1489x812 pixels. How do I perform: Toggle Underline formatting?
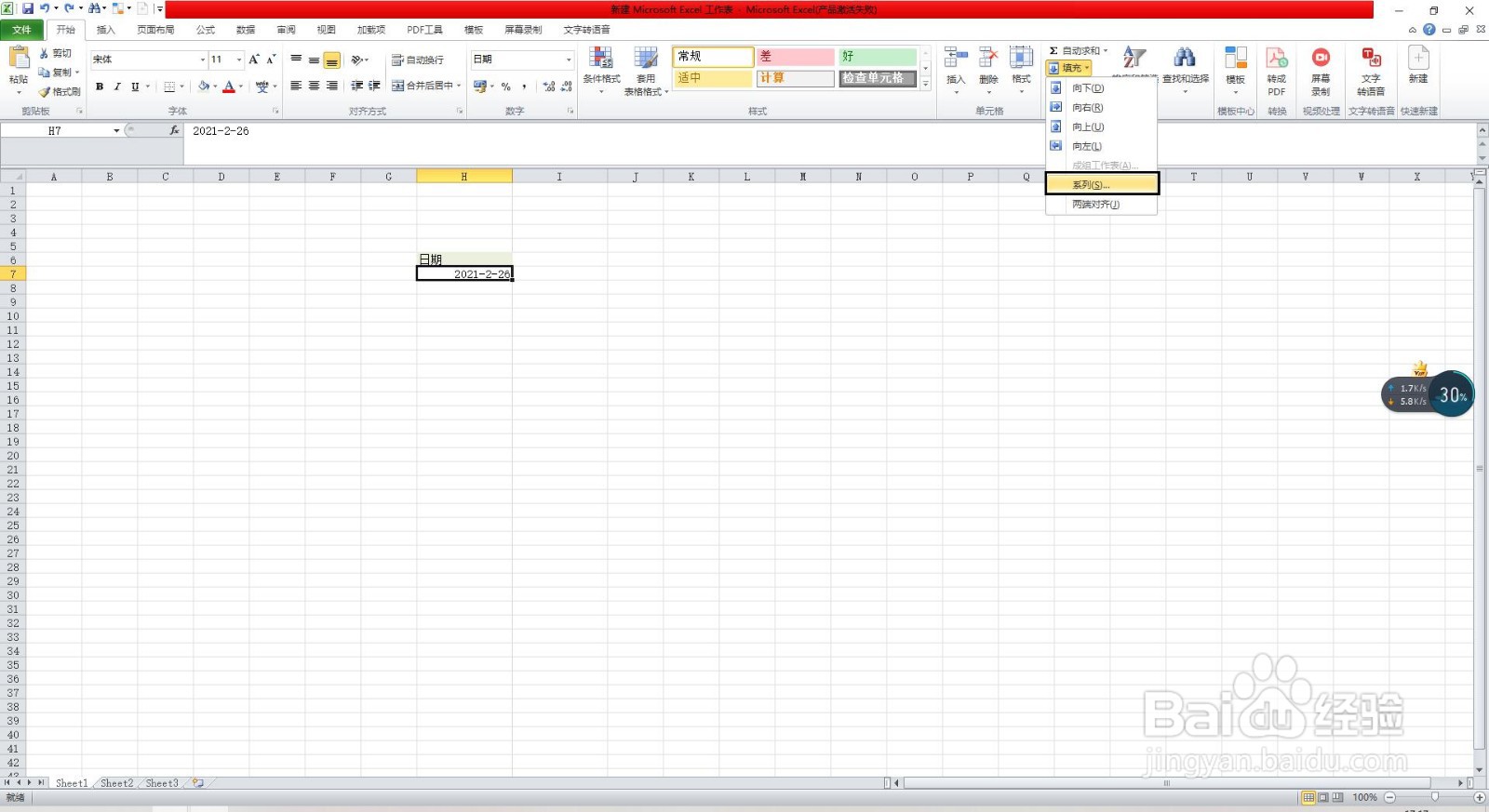coord(135,87)
